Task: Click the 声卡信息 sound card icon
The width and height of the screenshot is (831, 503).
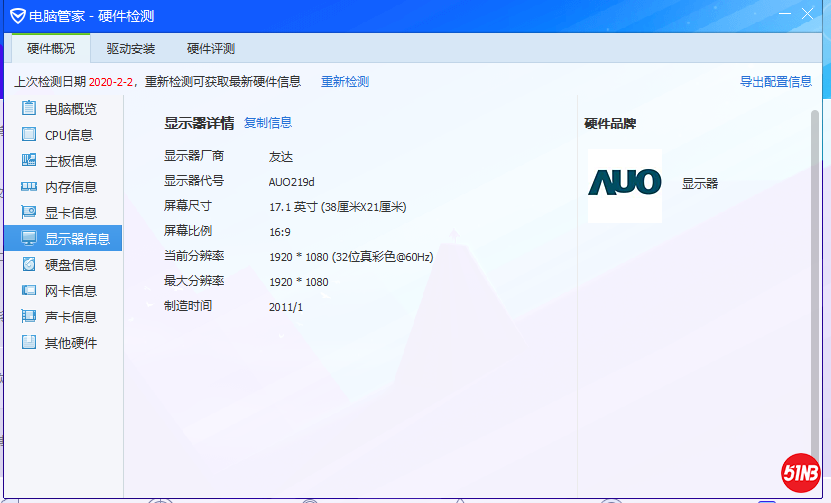Action: click(29, 316)
